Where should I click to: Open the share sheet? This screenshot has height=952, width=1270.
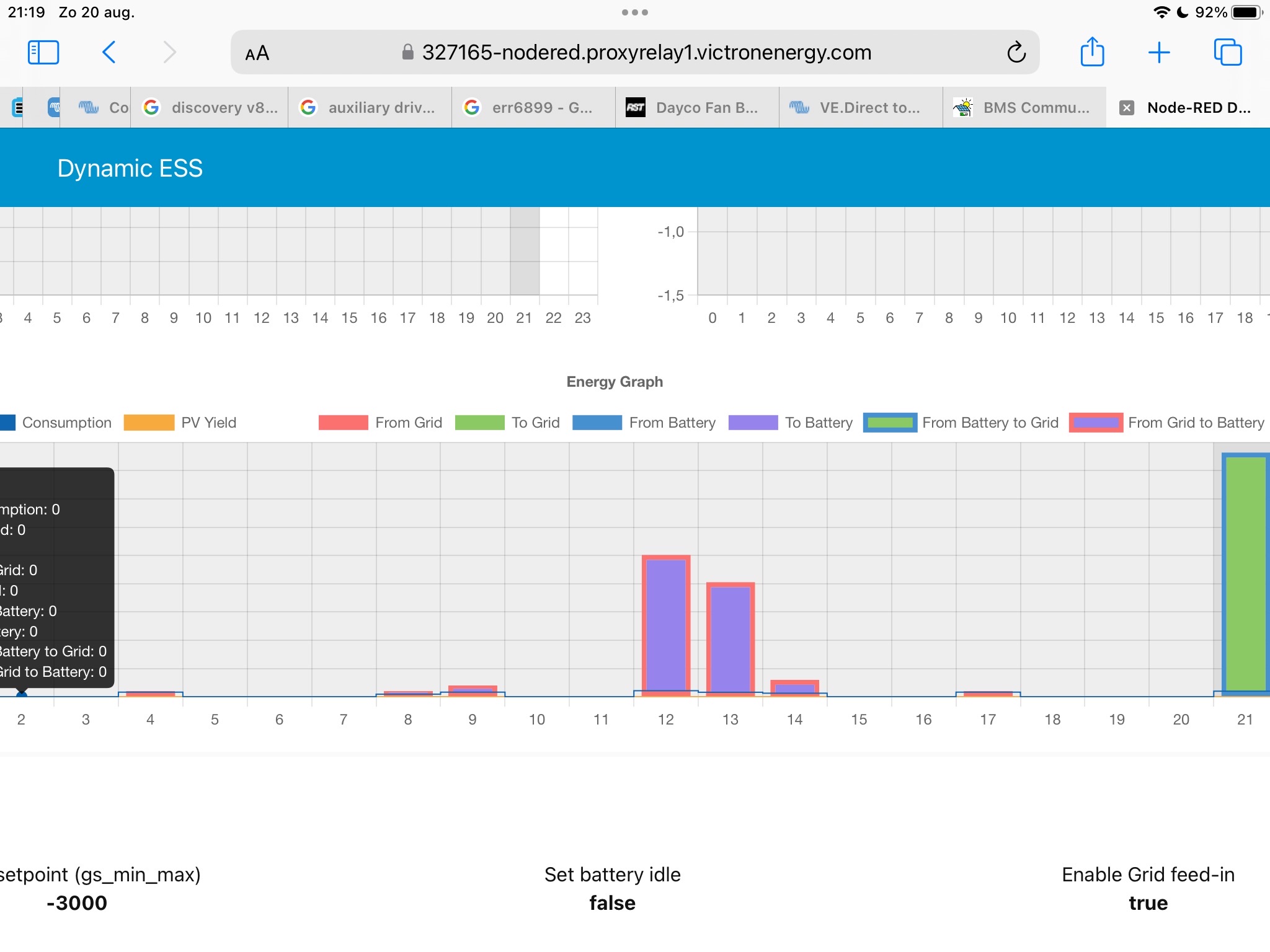pos(1093,52)
